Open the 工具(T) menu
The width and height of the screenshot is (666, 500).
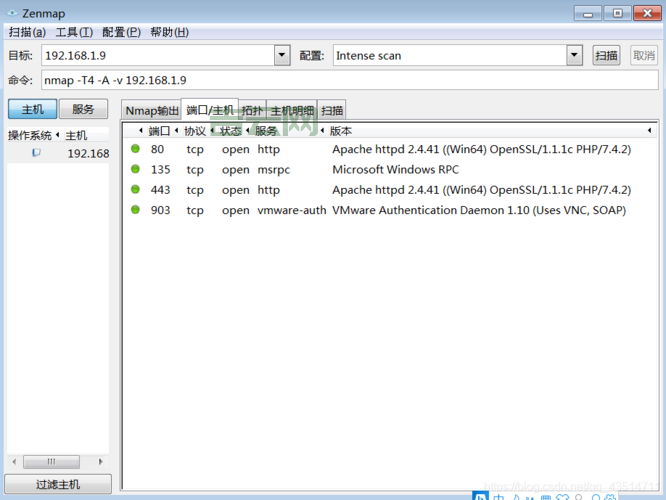74,32
